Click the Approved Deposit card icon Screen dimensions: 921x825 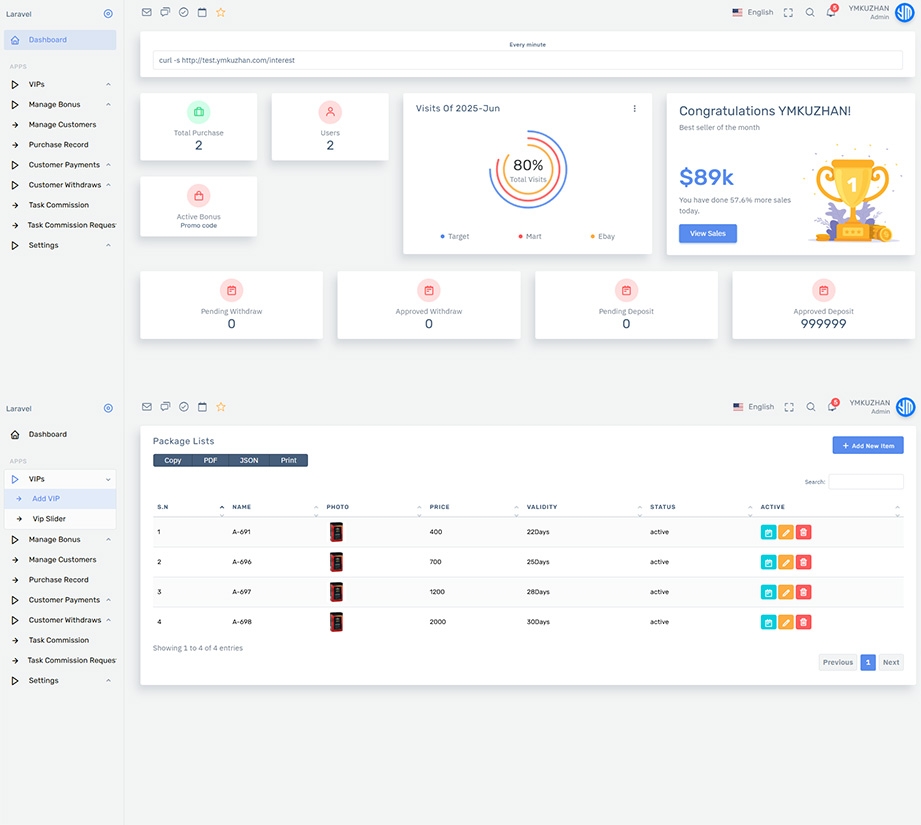coord(823,290)
